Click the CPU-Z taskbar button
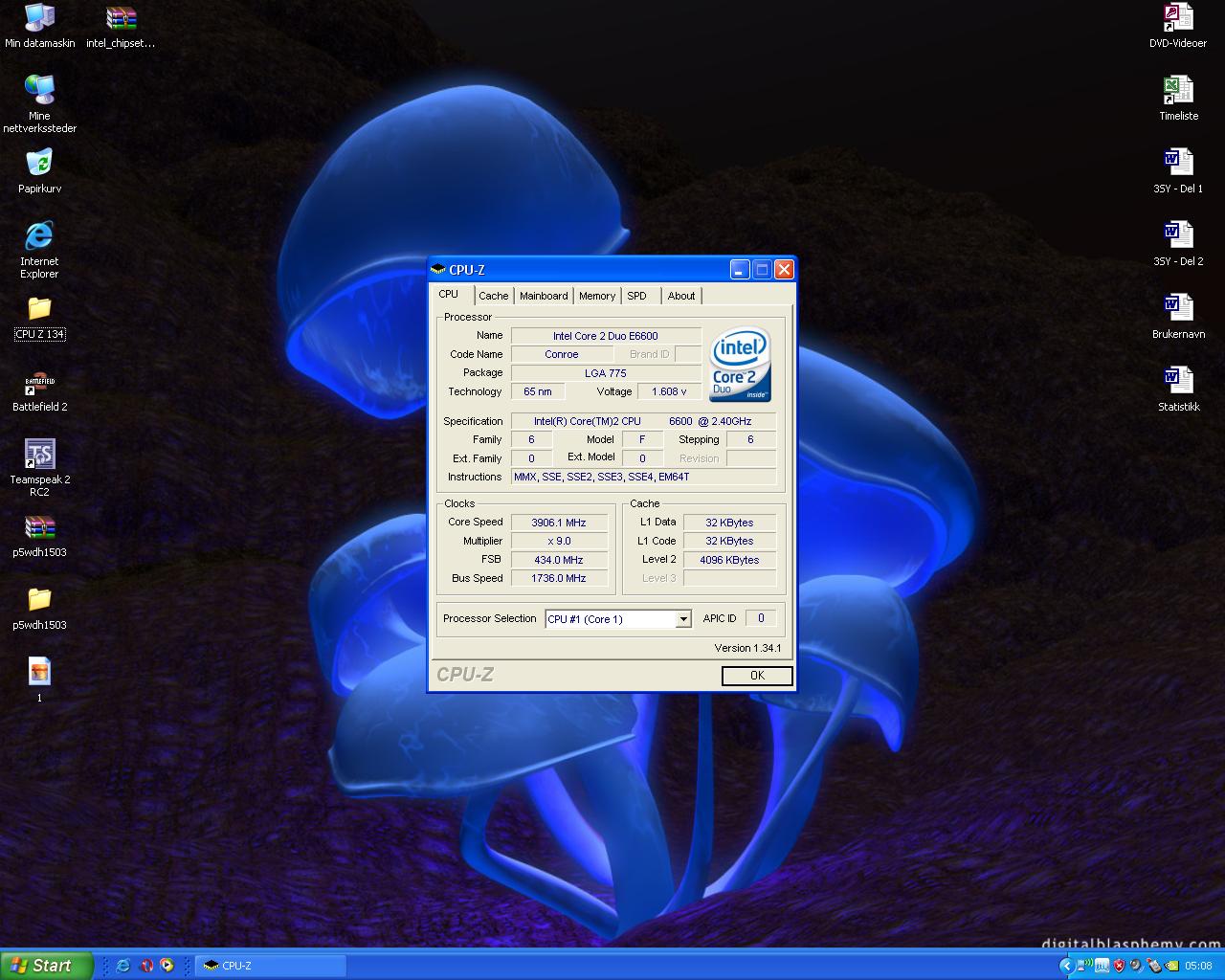 [x=271, y=966]
